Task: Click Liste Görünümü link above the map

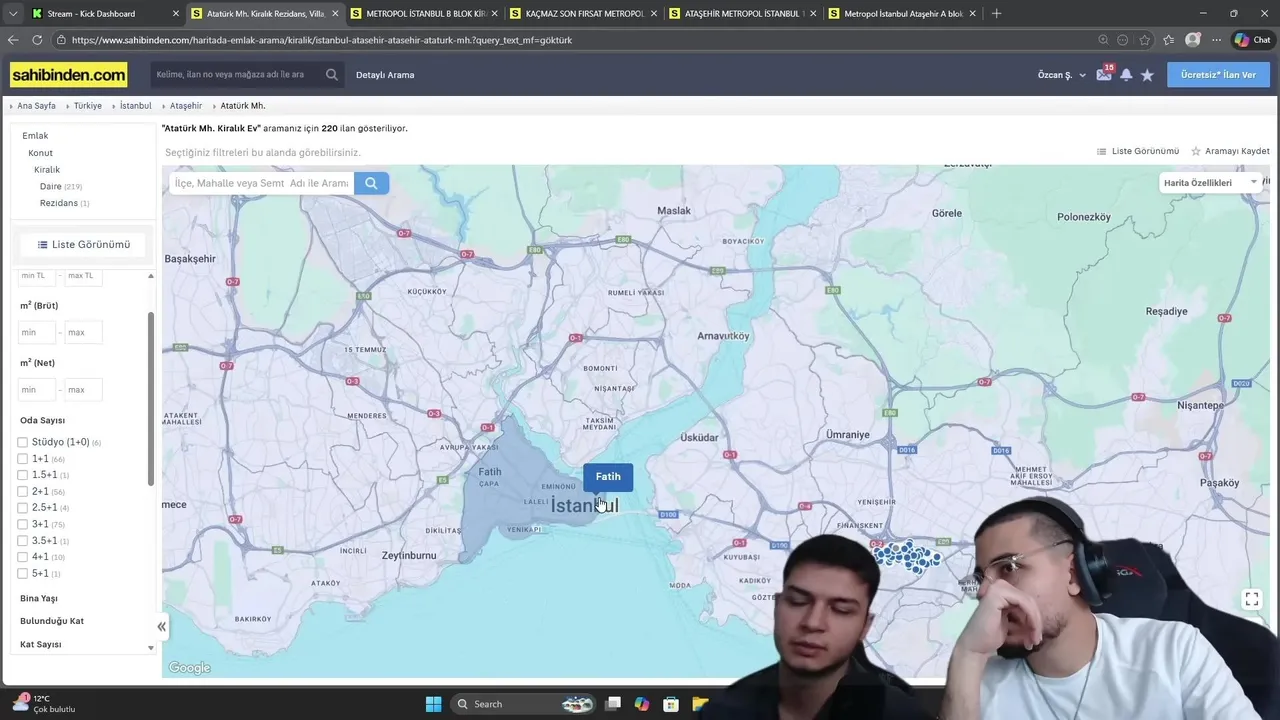Action: tap(1138, 151)
